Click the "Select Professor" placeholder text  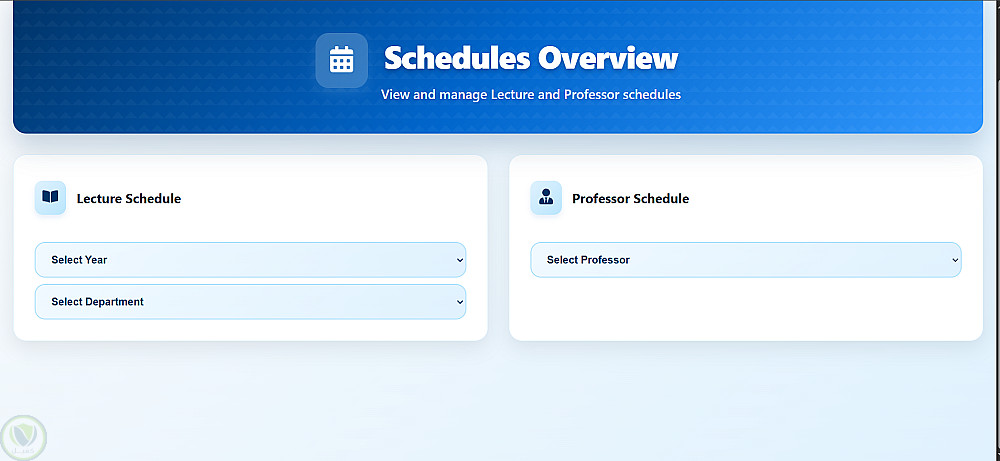pos(588,260)
